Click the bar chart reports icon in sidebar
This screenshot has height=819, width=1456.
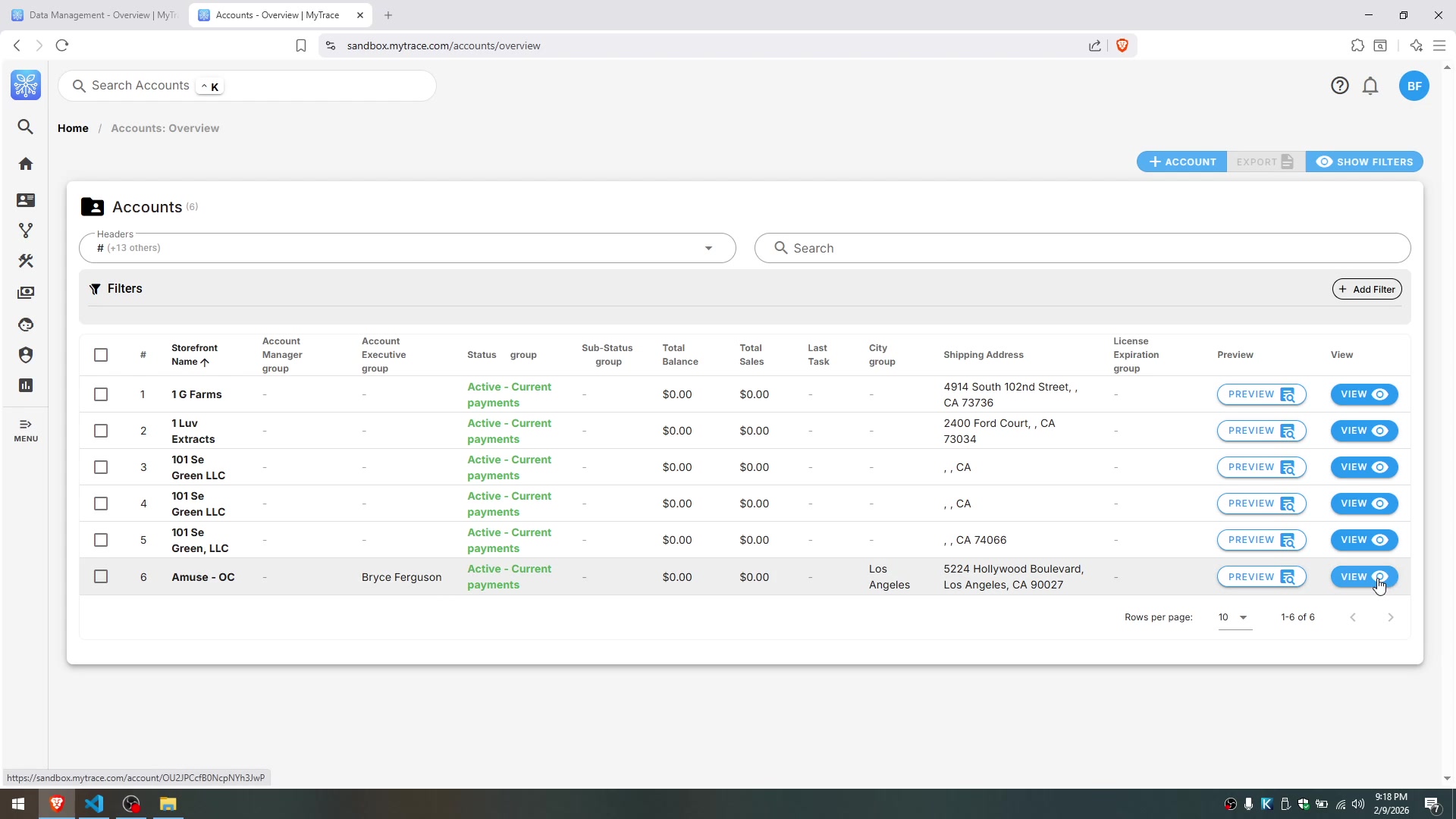pyautogui.click(x=26, y=385)
